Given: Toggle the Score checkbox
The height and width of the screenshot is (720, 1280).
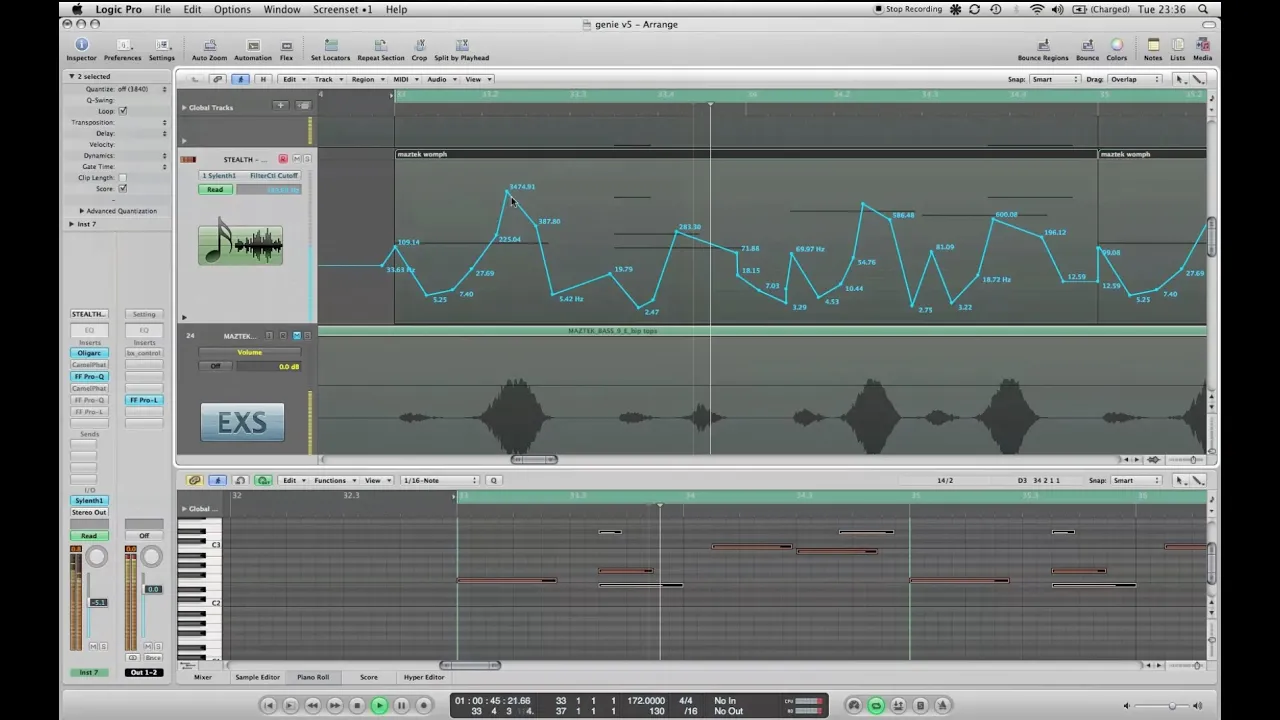Looking at the screenshot, I should click(x=123, y=188).
